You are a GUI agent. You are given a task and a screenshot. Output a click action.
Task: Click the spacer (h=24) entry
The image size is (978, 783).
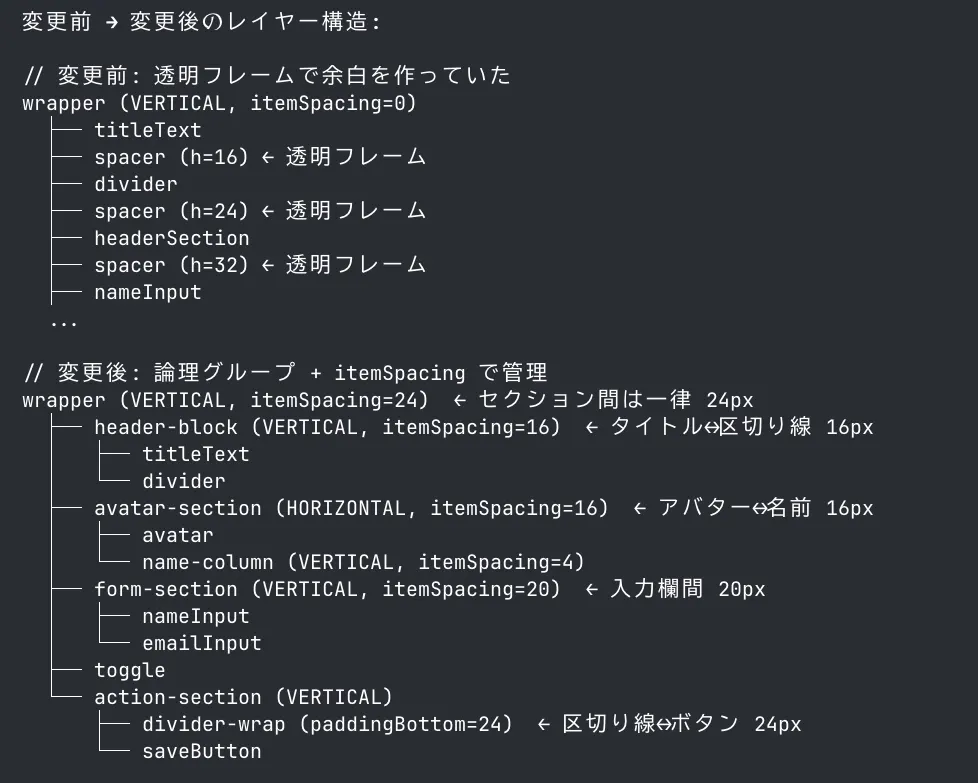[260, 211]
